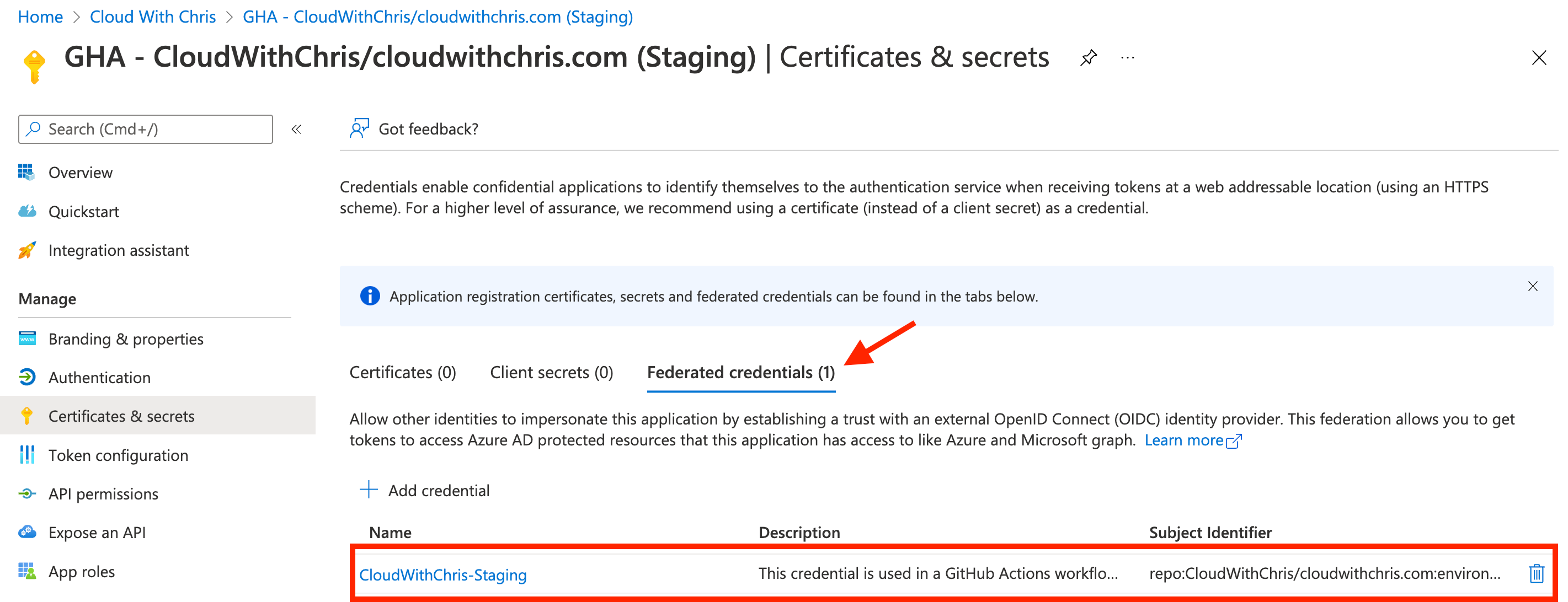Go to Authentication settings

pos(99,377)
